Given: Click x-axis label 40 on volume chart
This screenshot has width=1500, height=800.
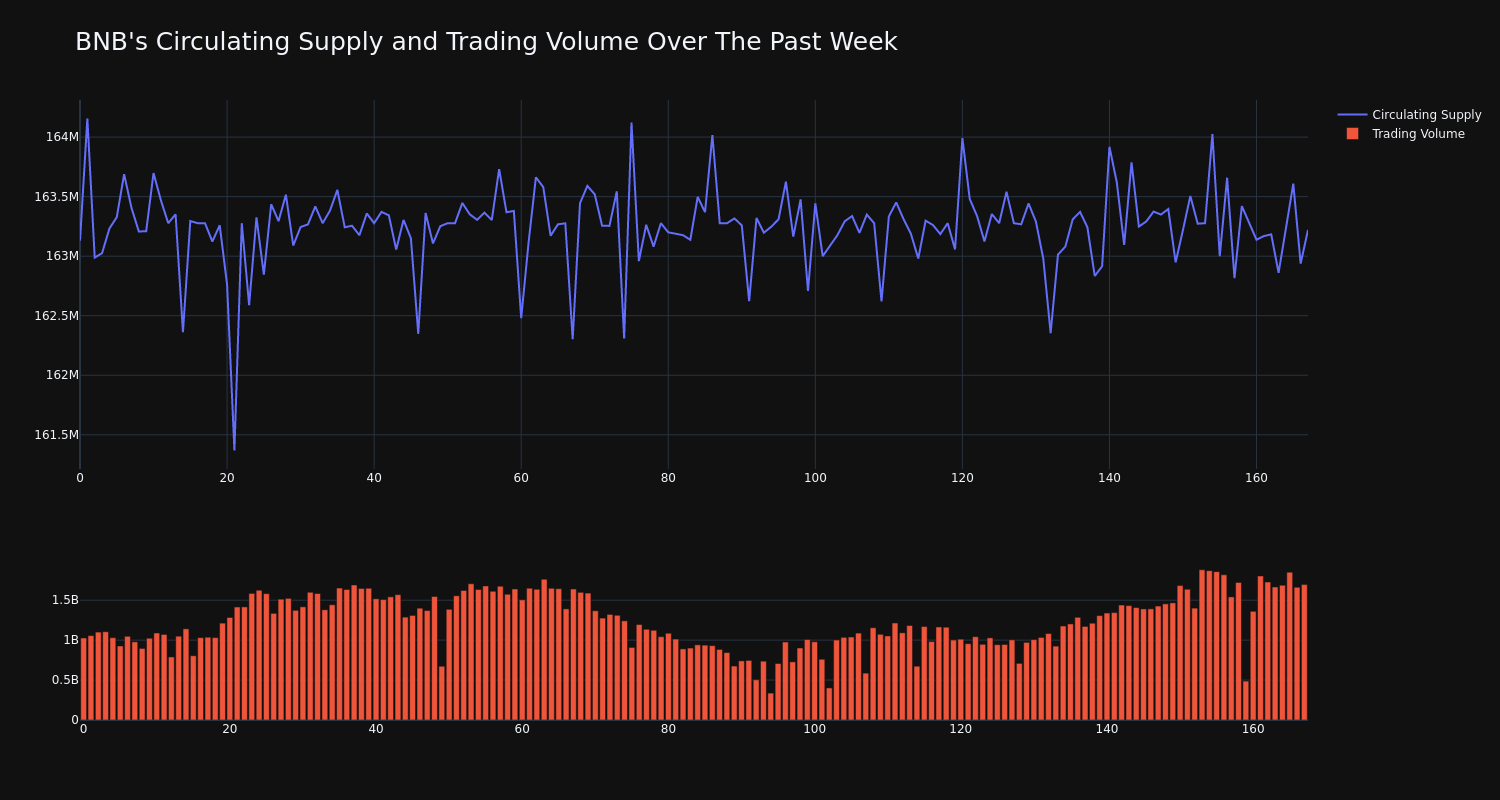Looking at the screenshot, I should point(376,729).
